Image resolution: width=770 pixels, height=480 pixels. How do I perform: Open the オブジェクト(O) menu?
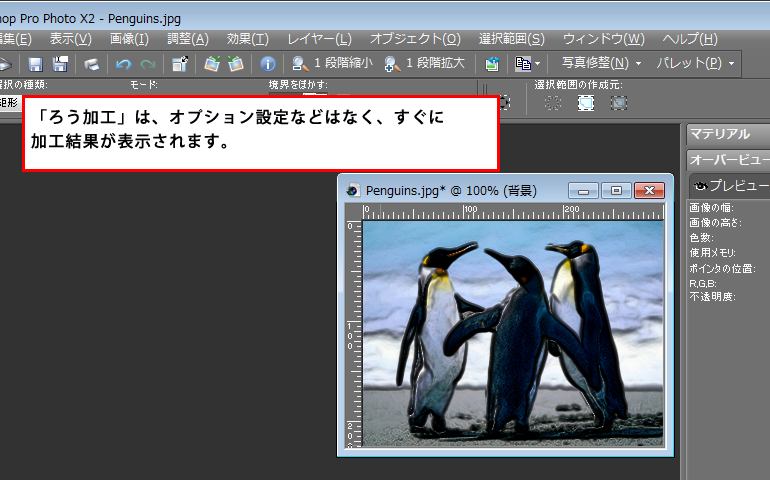point(415,39)
